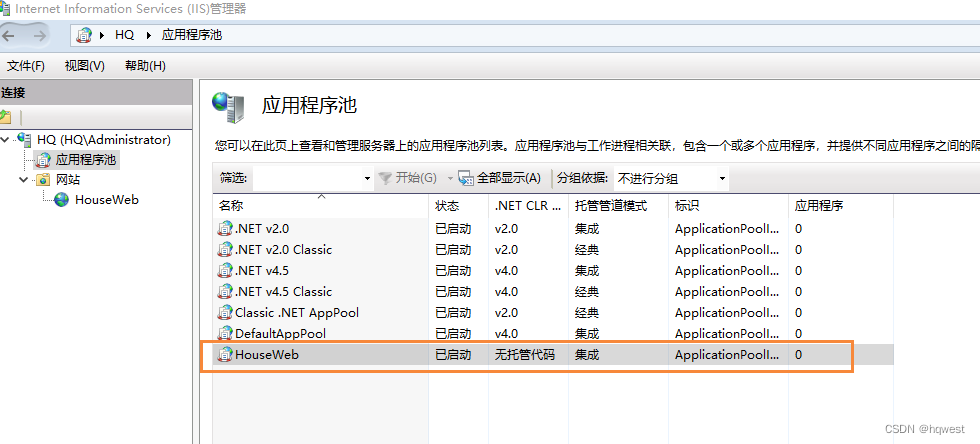Click 已启动 status in HouseWeb row
Viewport: 980px width, 444px height.
point(453,355)
